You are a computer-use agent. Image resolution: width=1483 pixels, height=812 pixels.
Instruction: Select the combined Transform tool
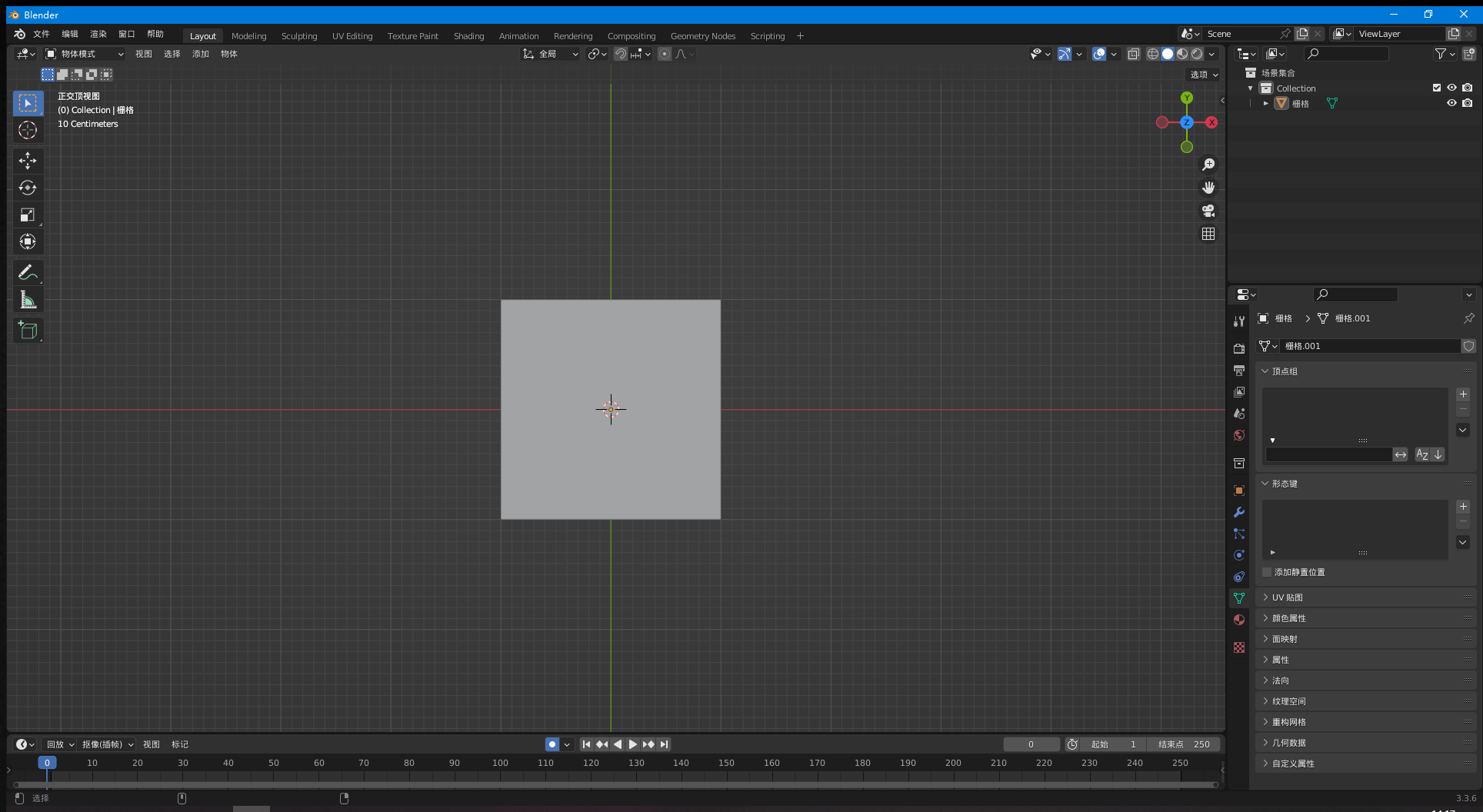point(28,241)
